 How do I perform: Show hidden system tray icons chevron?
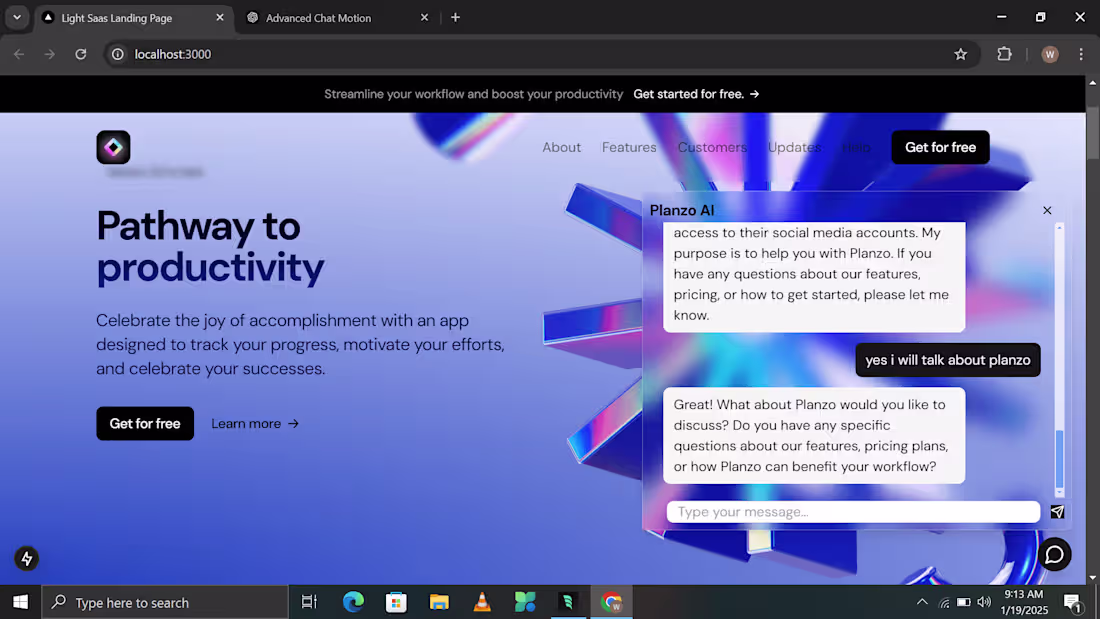(922, 602)
